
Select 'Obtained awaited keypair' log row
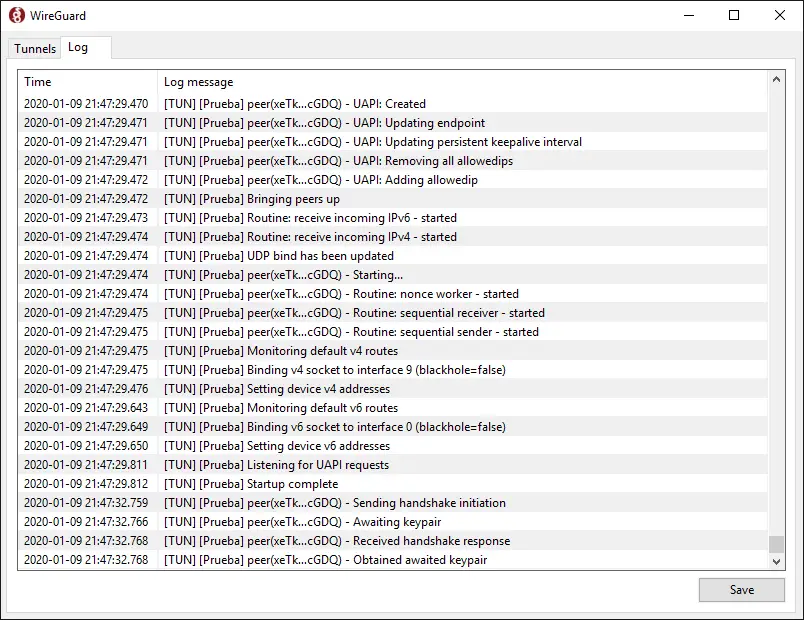click(x=393, y=559)
